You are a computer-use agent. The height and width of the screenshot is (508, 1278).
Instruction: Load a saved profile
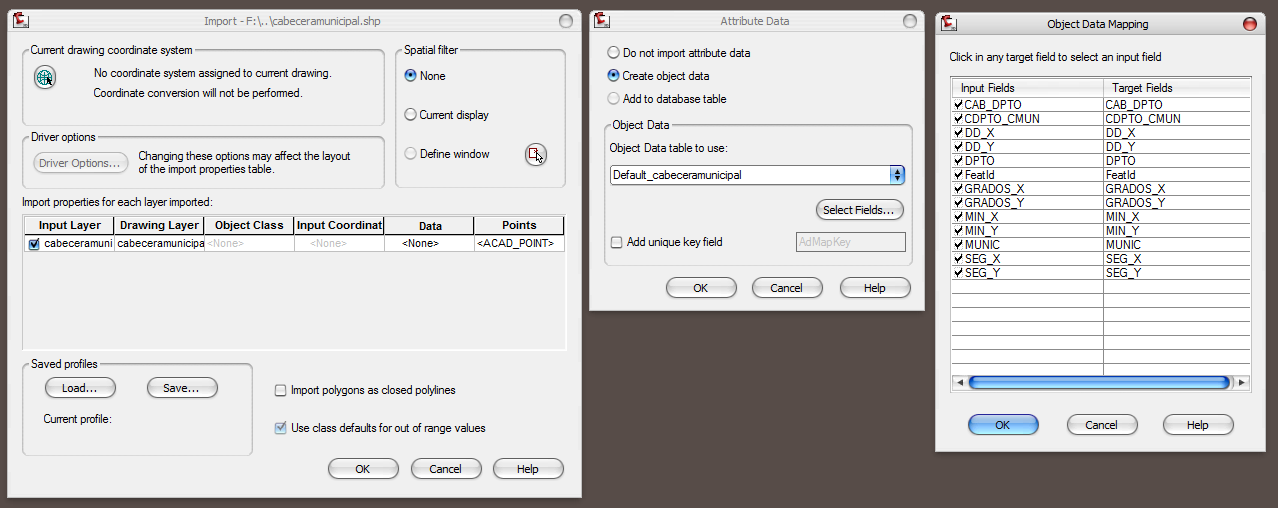click(x=80, y=388)
